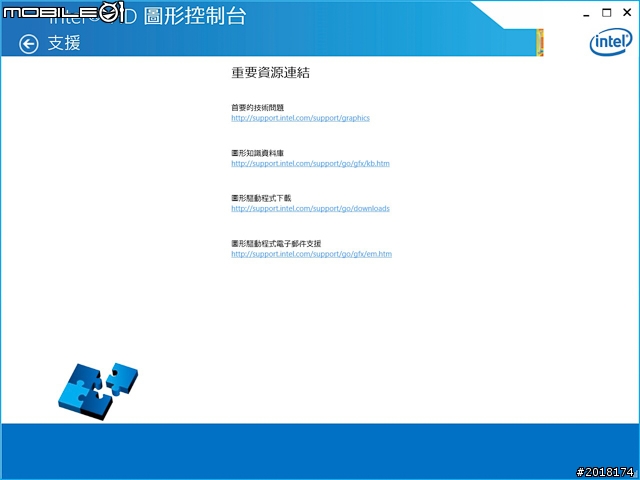640x480 pixels.
Task: Click the 圖形驅動程式電子郵件支援 label
Action: 276,244
